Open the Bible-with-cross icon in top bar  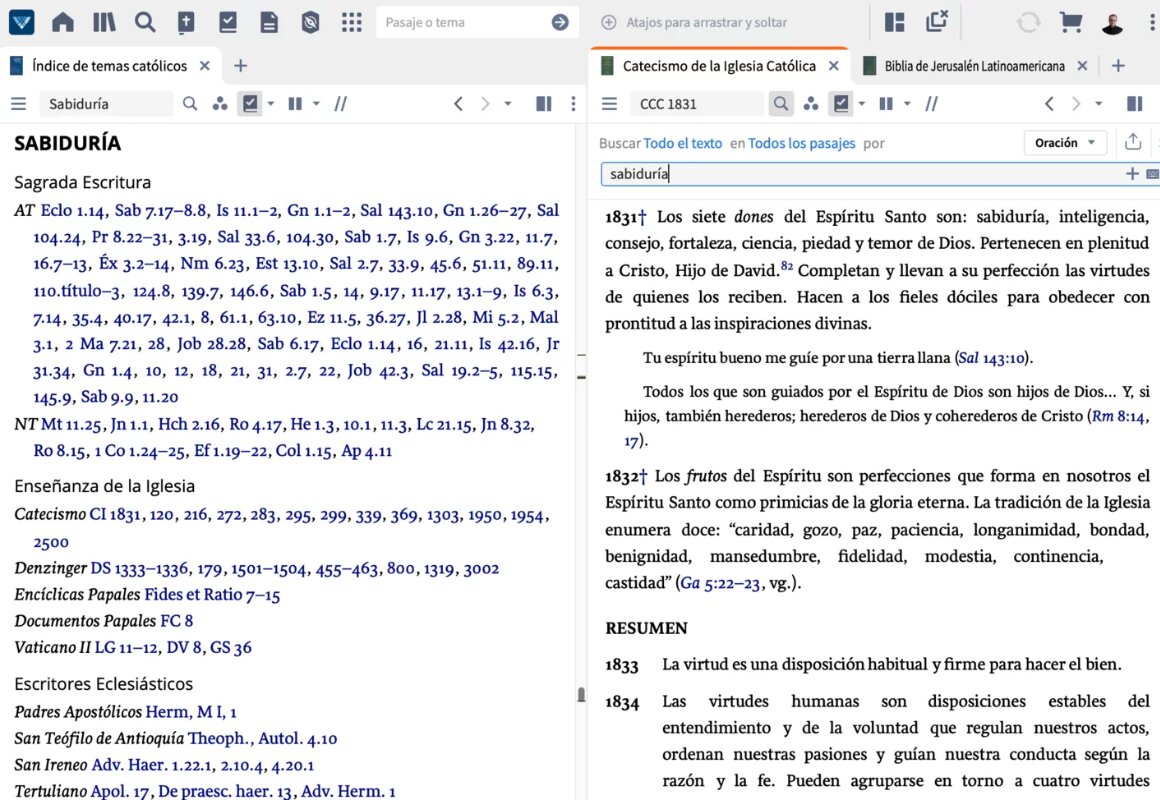click(186, 22)
